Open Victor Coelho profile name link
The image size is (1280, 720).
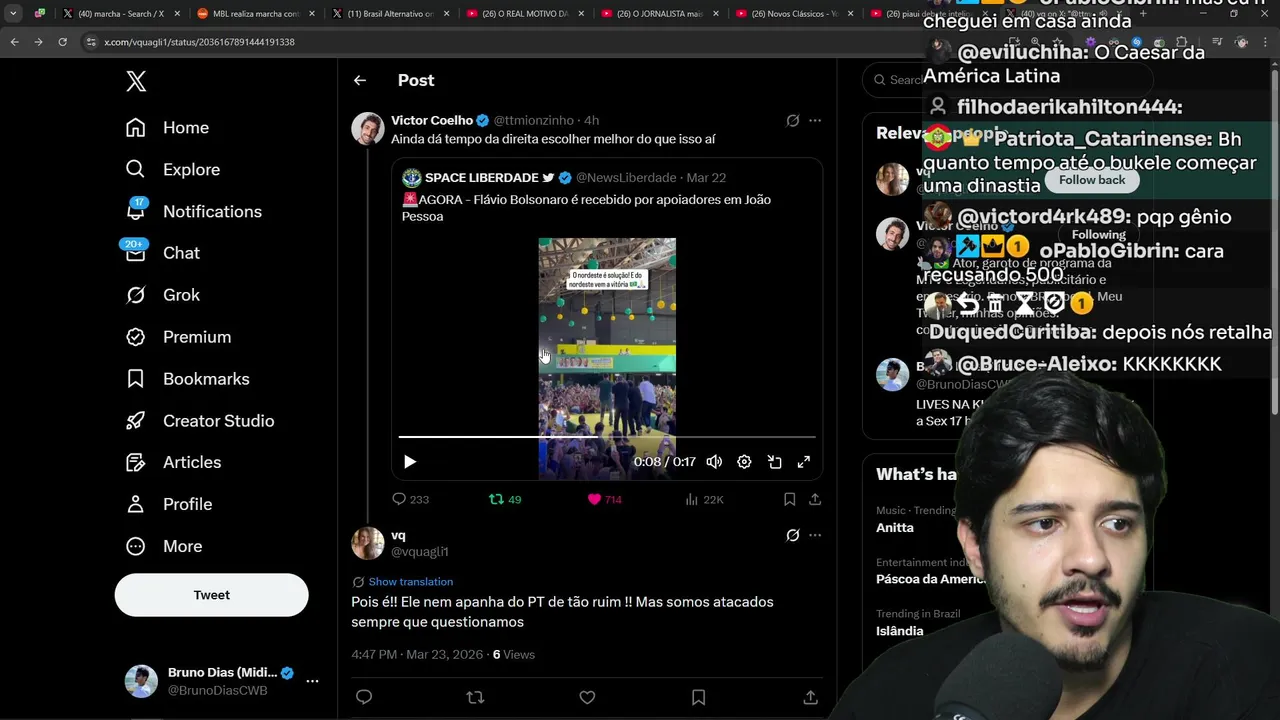click(432, 120)
